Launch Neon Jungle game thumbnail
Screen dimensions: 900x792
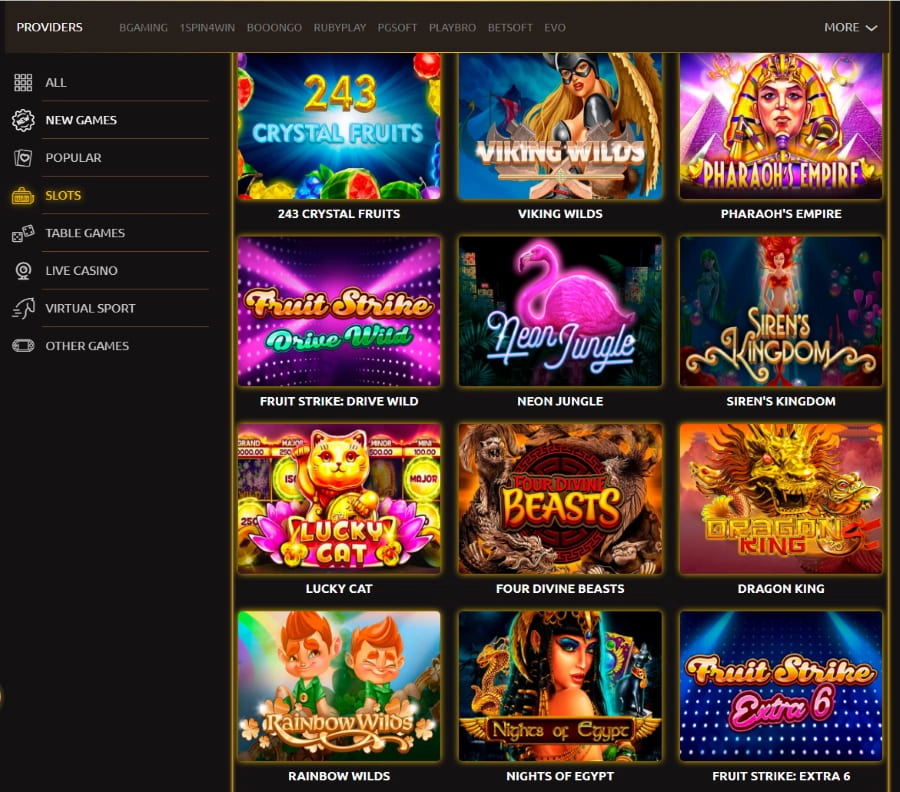pyautogui.click(x=560, y=312)
